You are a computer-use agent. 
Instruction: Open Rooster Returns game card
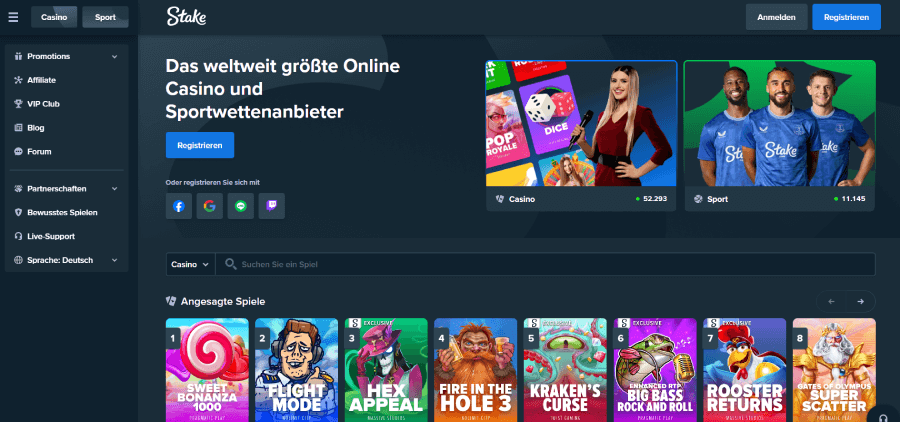click(x=744, y=370)
